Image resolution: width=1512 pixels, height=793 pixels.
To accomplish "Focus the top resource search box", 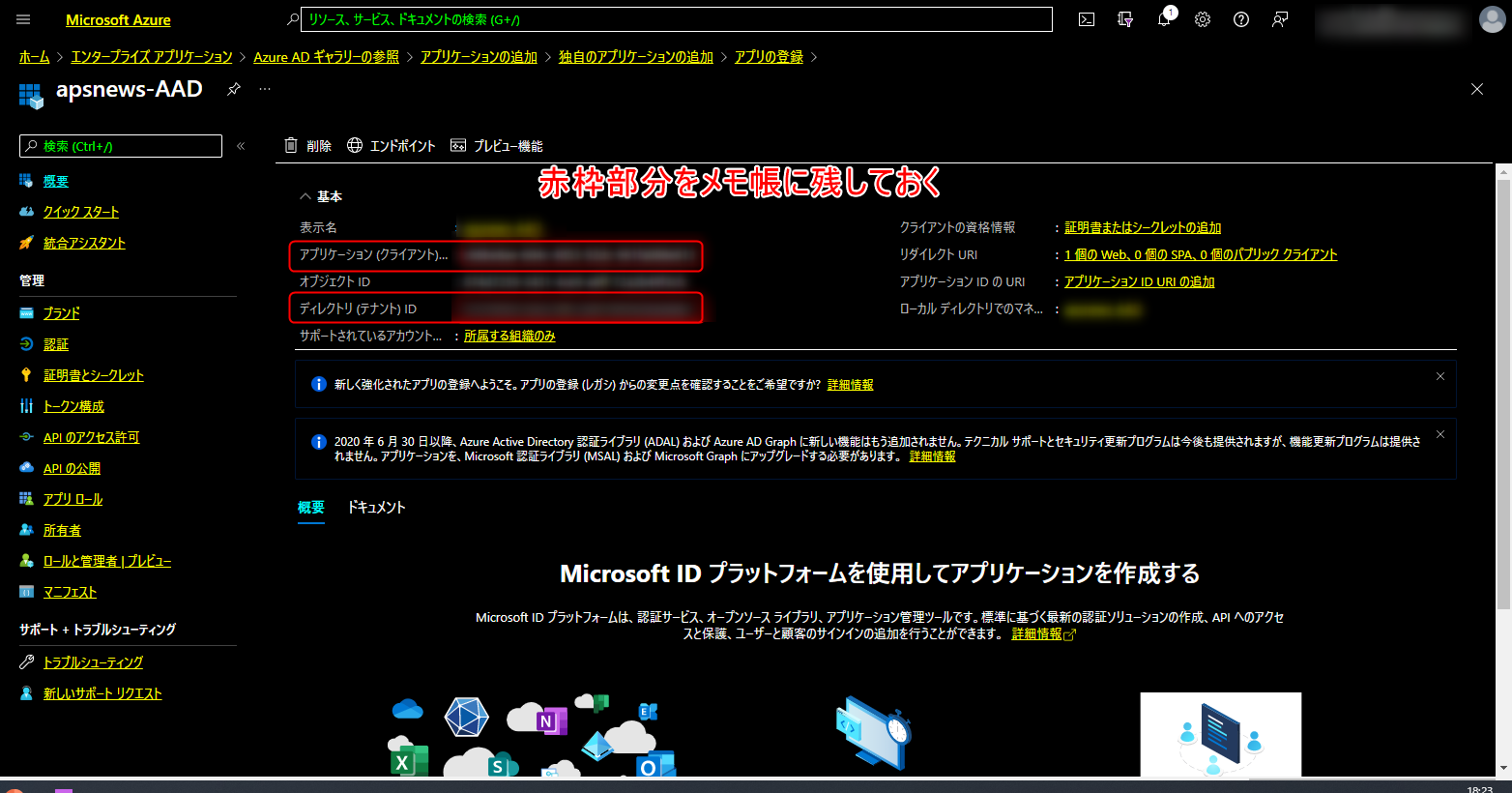I will 677,19.
